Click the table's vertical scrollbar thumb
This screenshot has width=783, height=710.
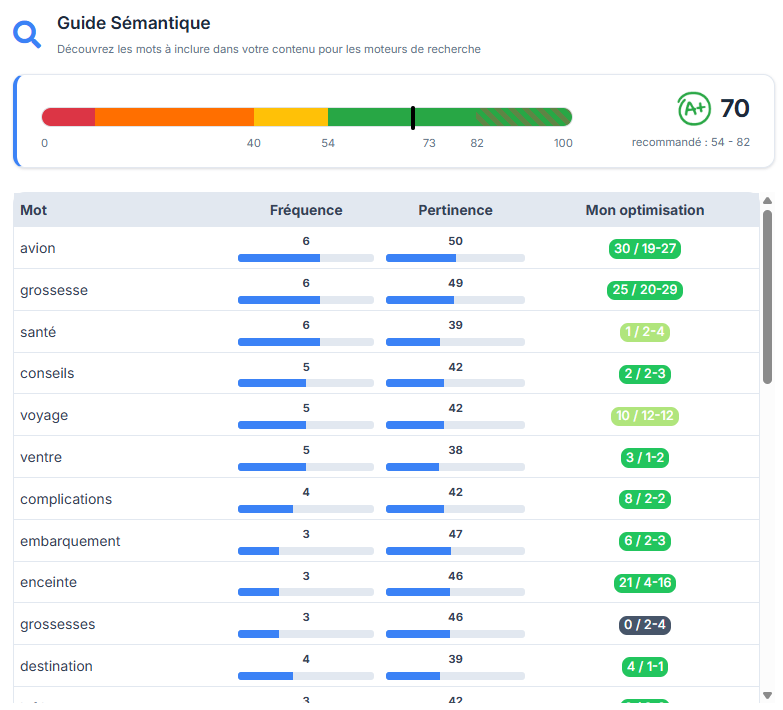(x=768, y=297)
